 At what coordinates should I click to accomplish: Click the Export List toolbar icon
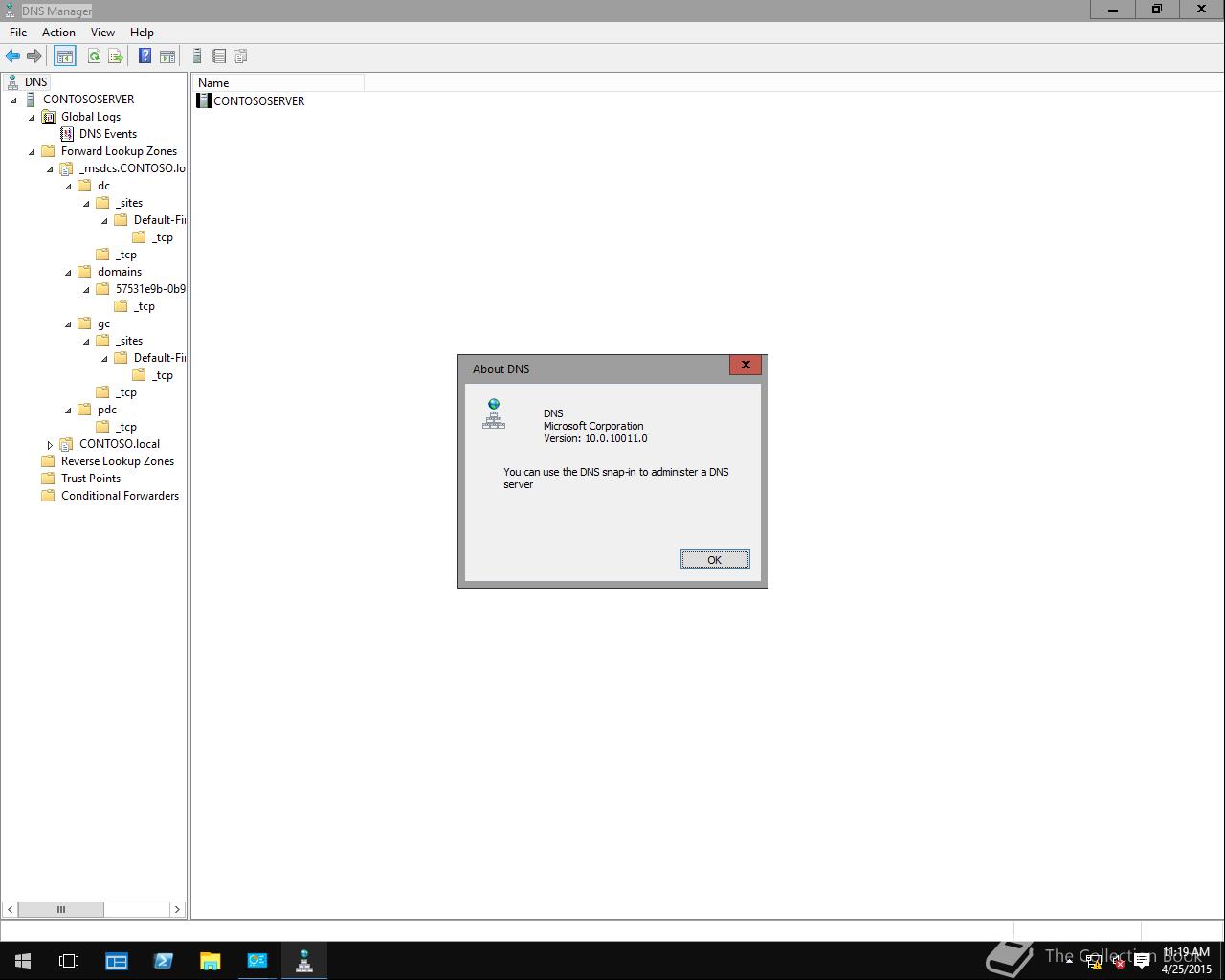pos(116,56)
